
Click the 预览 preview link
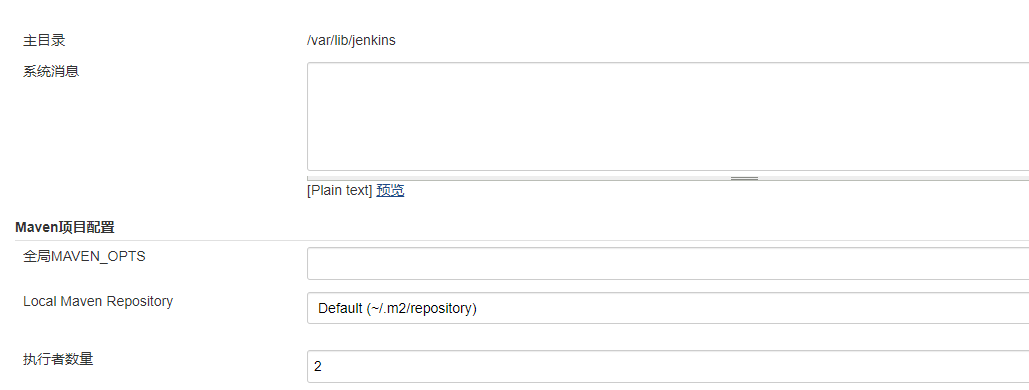[390, 191]
